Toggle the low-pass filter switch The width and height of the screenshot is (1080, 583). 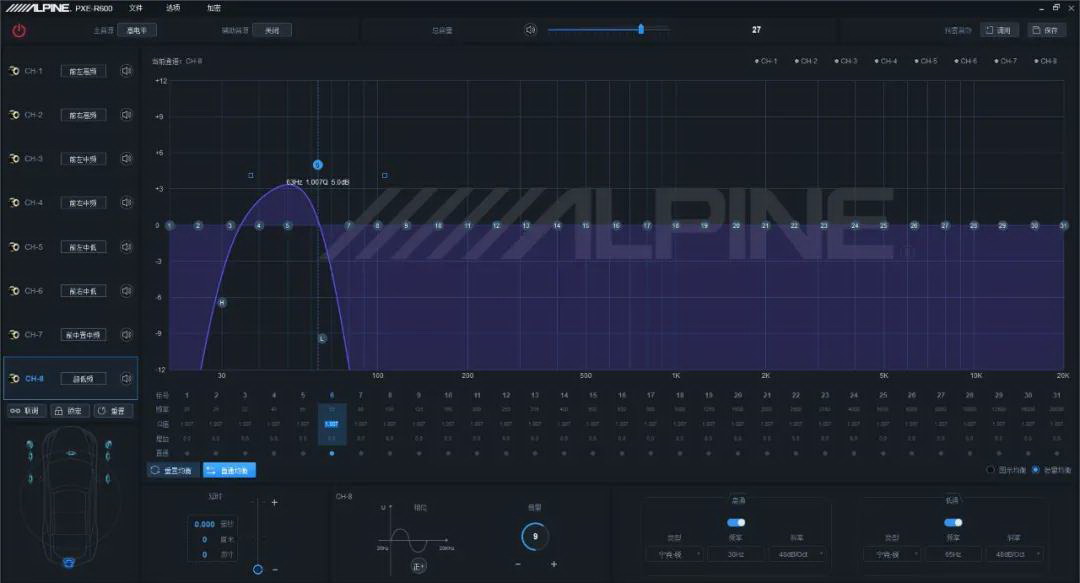953,522
